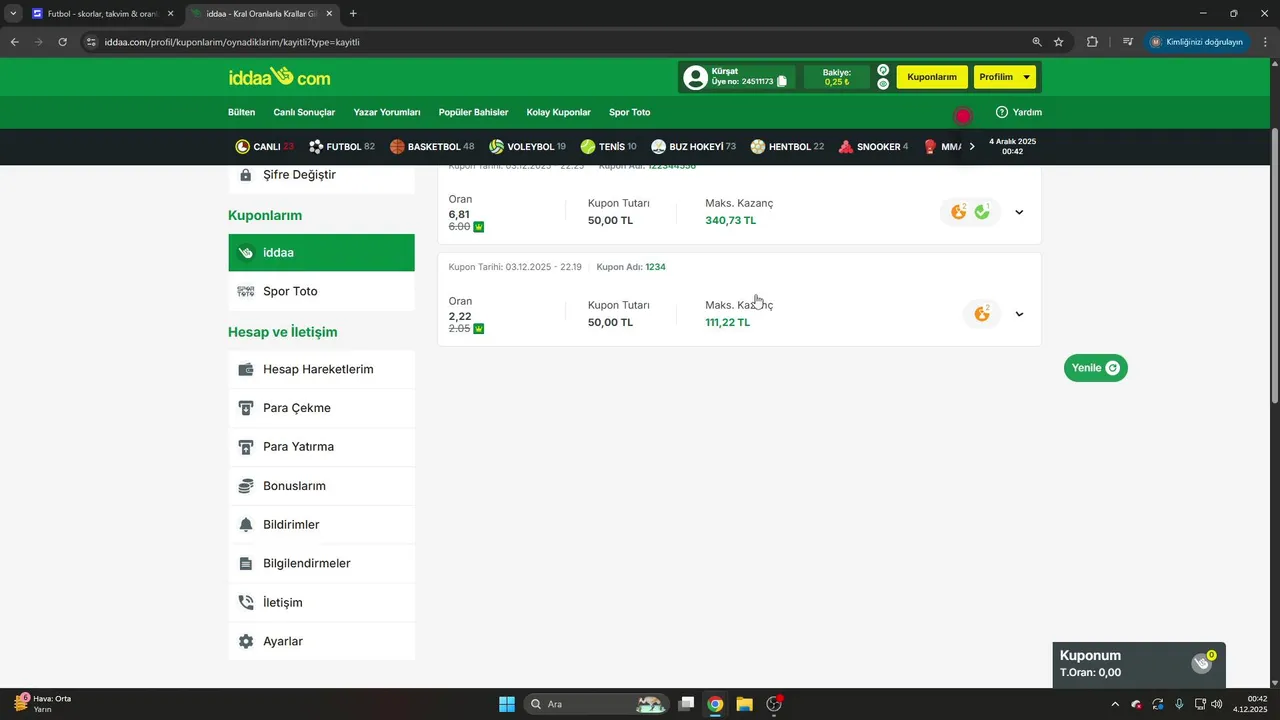Open Bonuslarım in the sidebar
Viewport: 1280px width, 720px height.
[321, 486]
